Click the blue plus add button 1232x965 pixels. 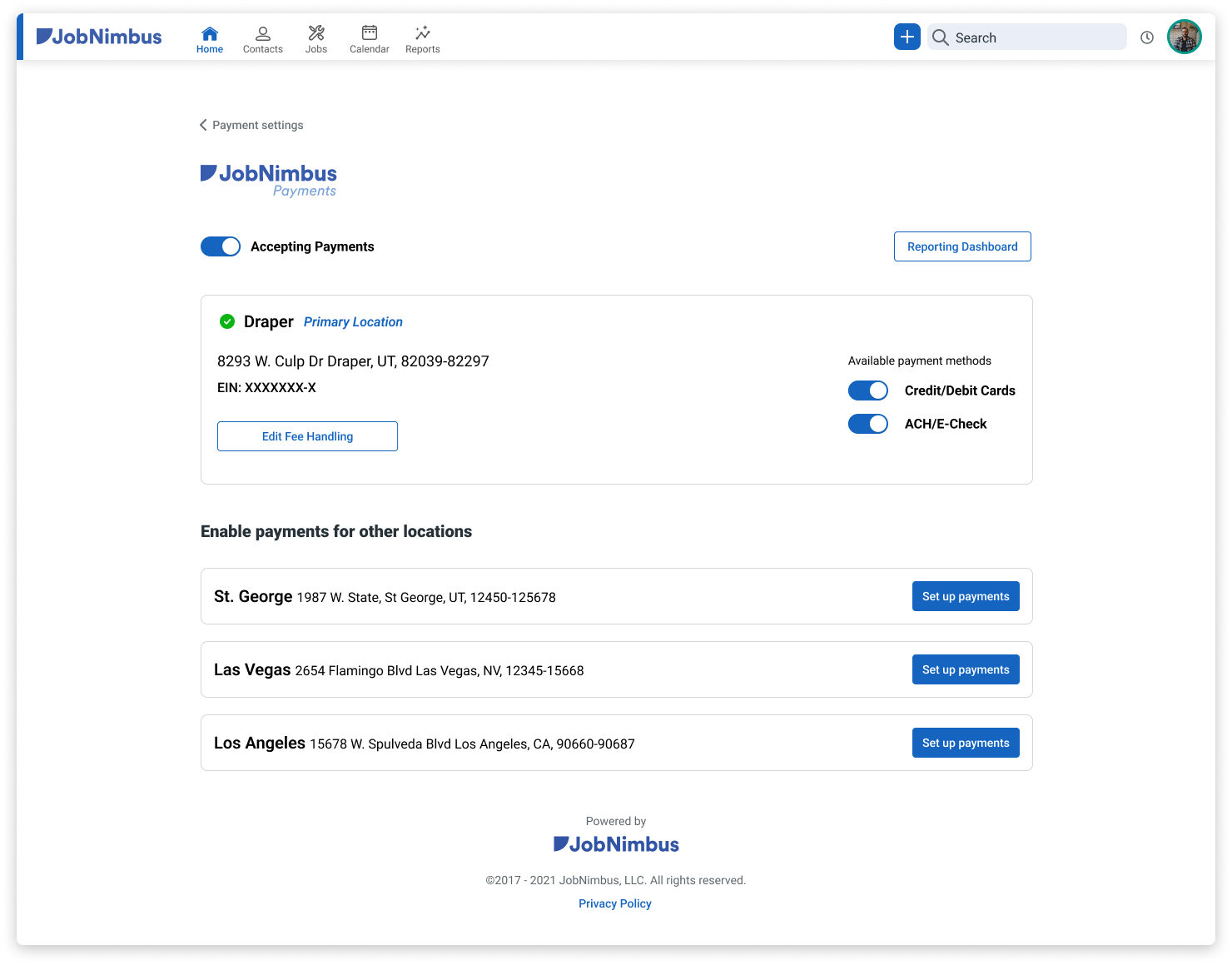[907, 37]
